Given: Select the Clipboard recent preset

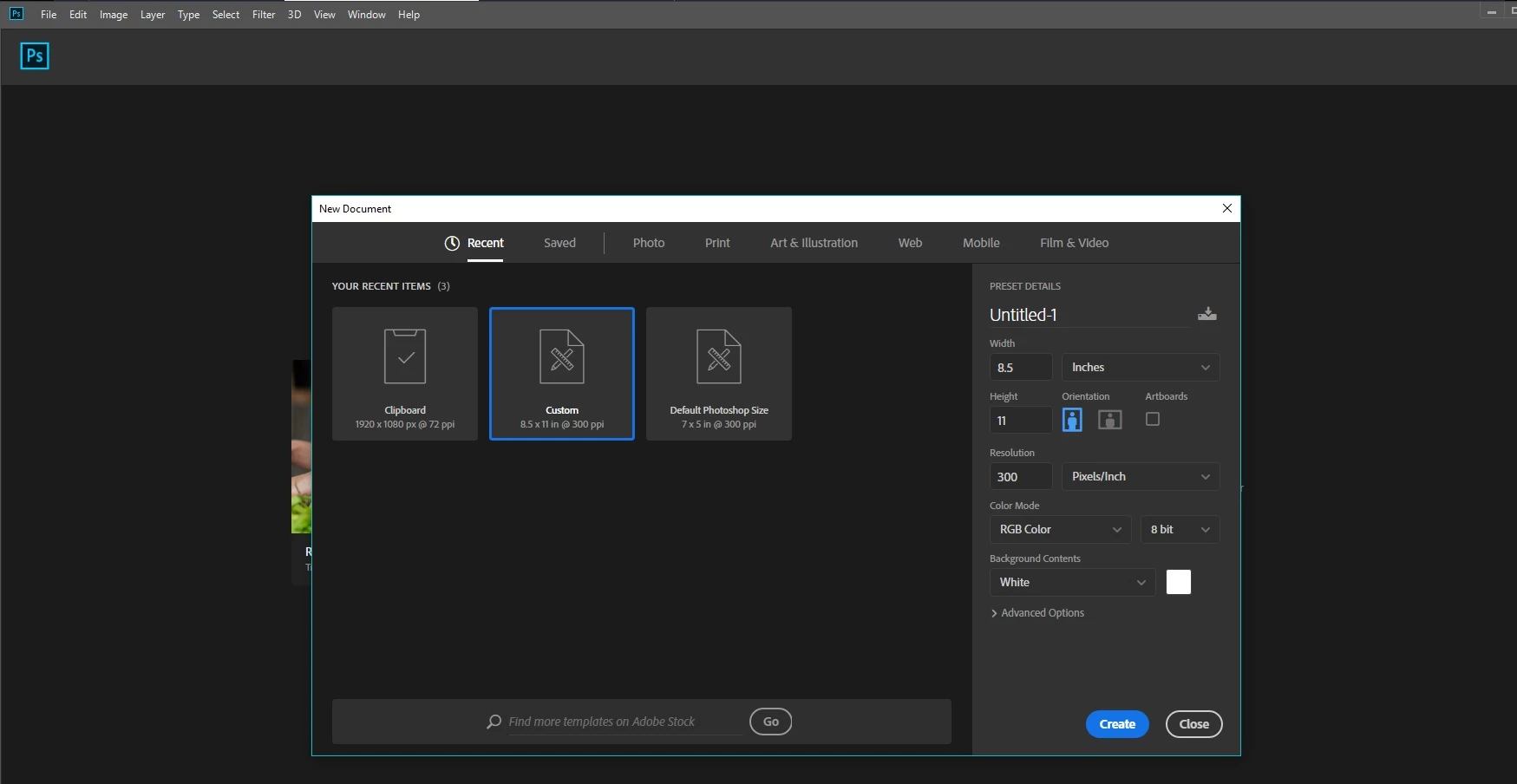Looking at the screenshot, I should 405,374.
